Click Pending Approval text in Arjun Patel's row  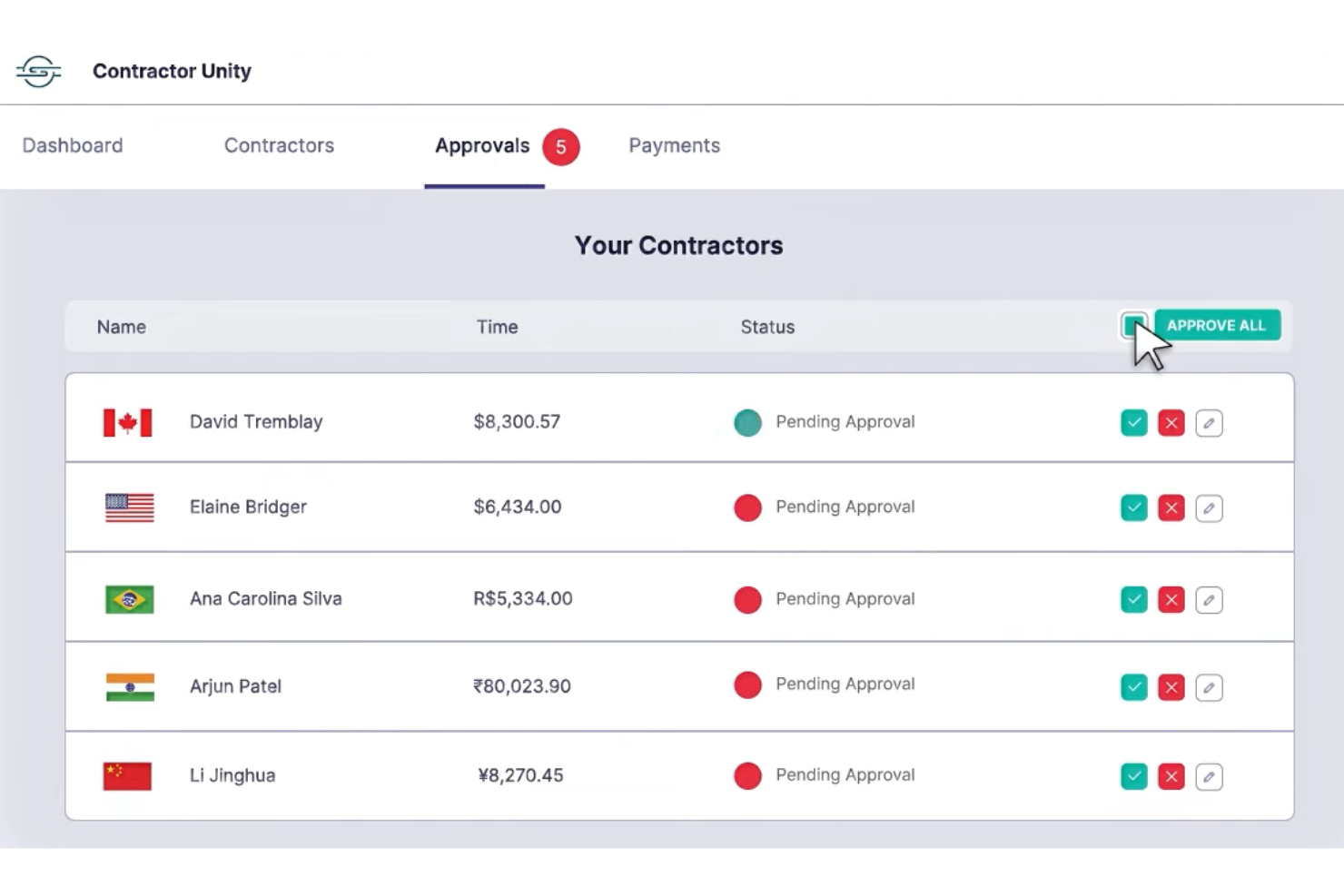[845, 684]
